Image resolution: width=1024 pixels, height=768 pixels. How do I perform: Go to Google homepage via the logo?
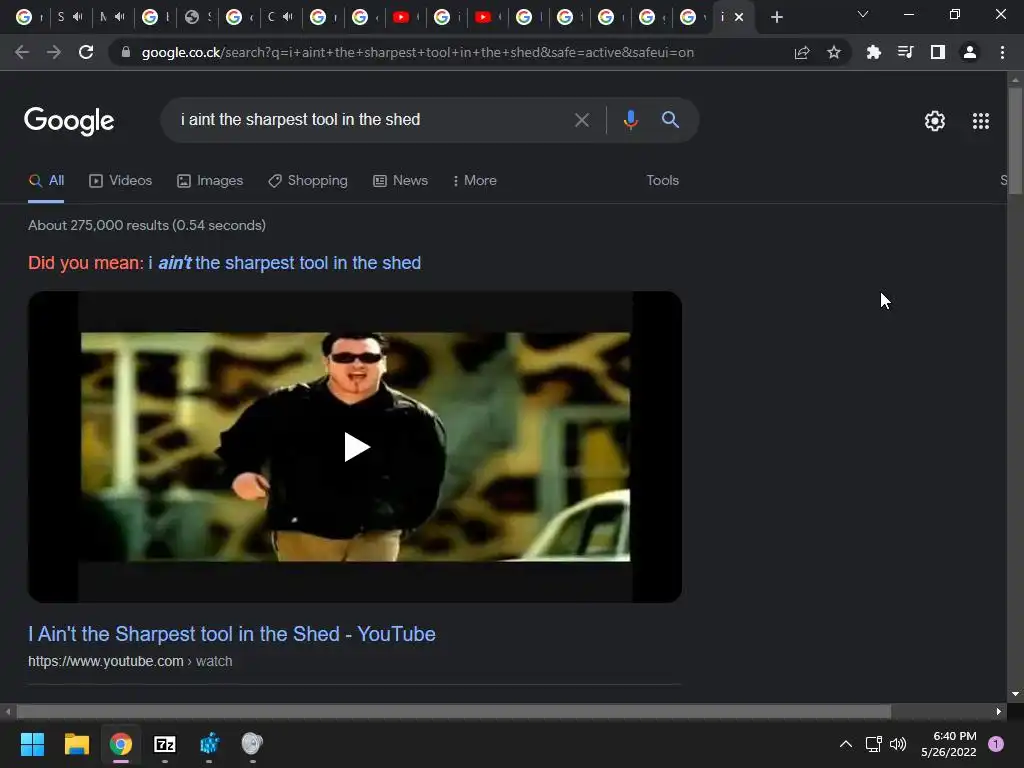coord(69,121)
